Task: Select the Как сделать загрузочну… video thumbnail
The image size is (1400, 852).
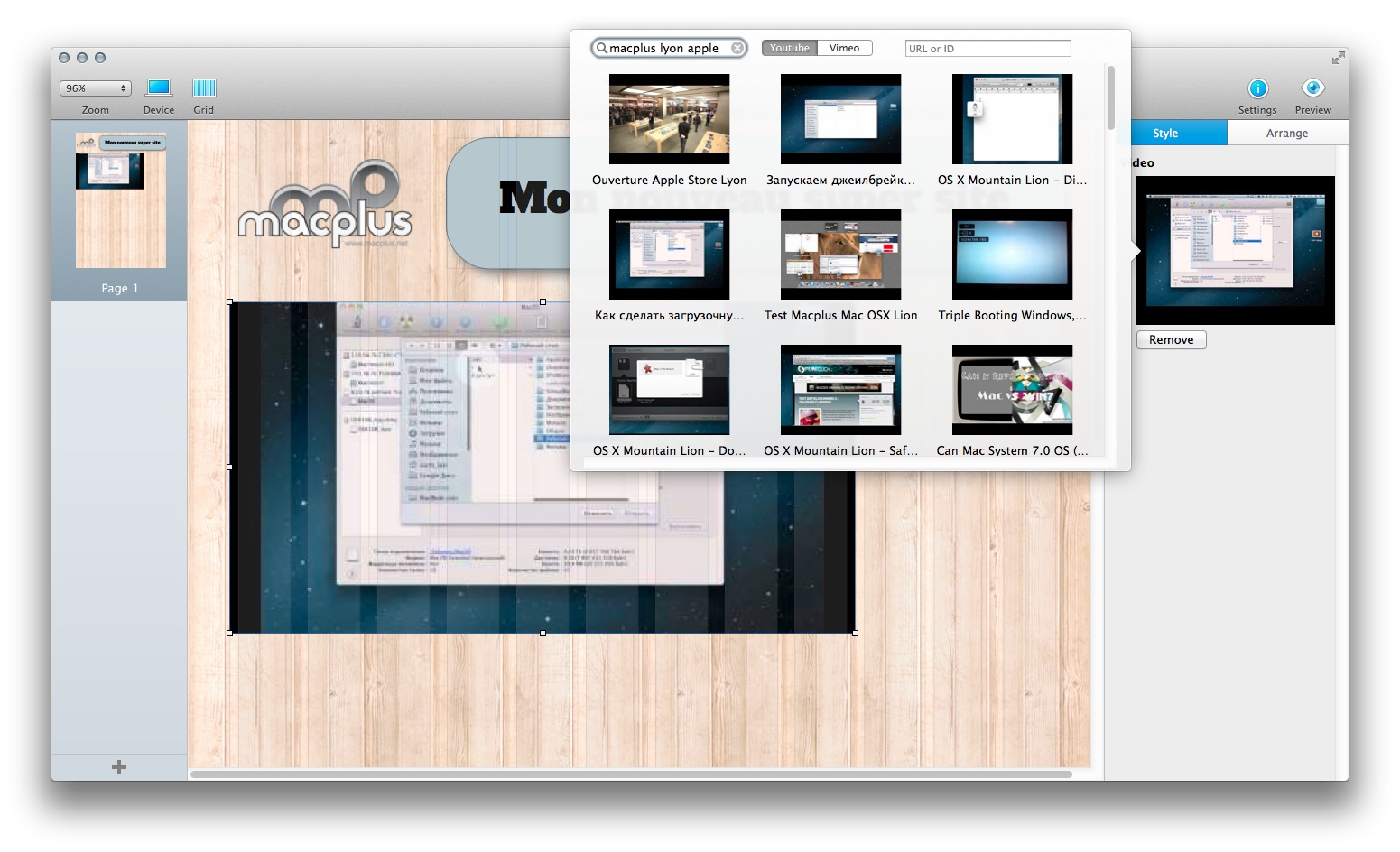Action: 670,255
